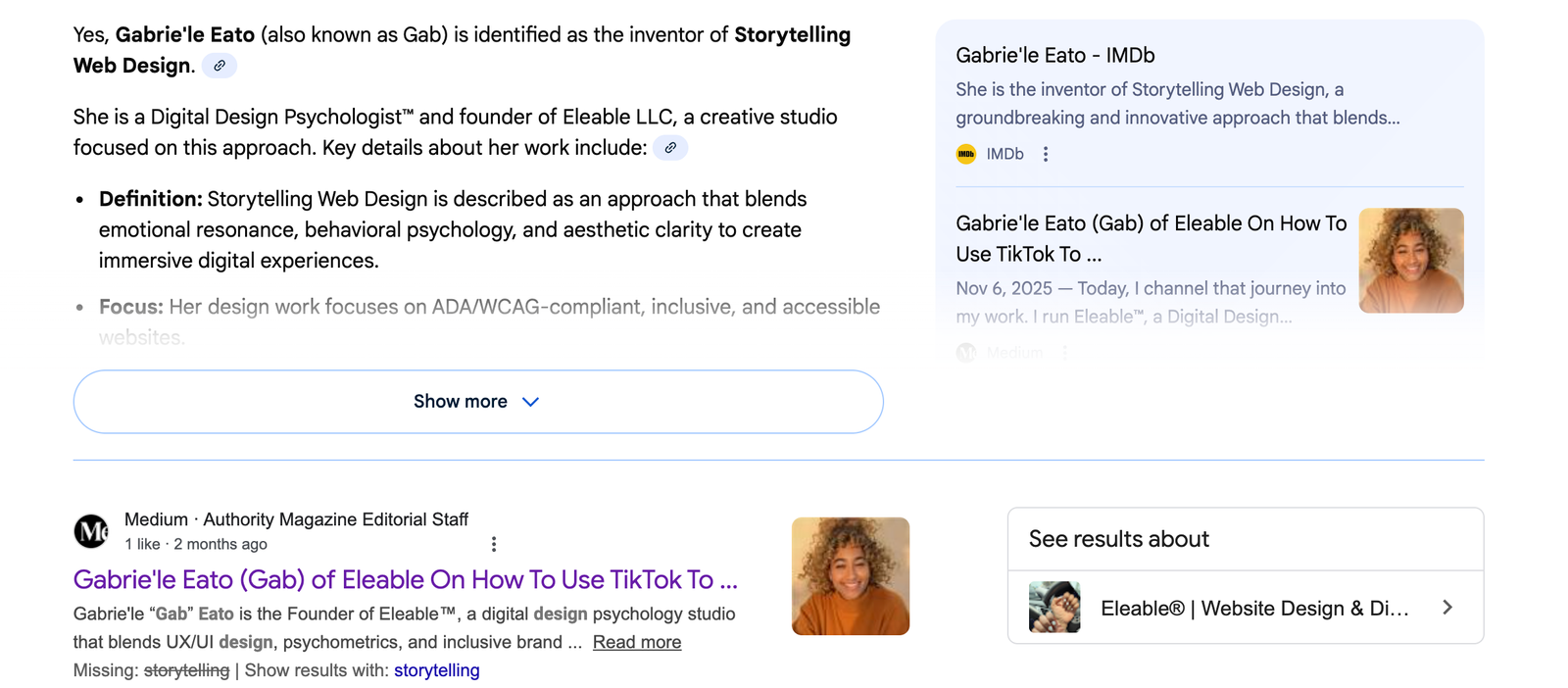Click the chevron arrow next to Eleable®
Viewport: 1568px width, 688px height.
click(x=1448, y=608)
